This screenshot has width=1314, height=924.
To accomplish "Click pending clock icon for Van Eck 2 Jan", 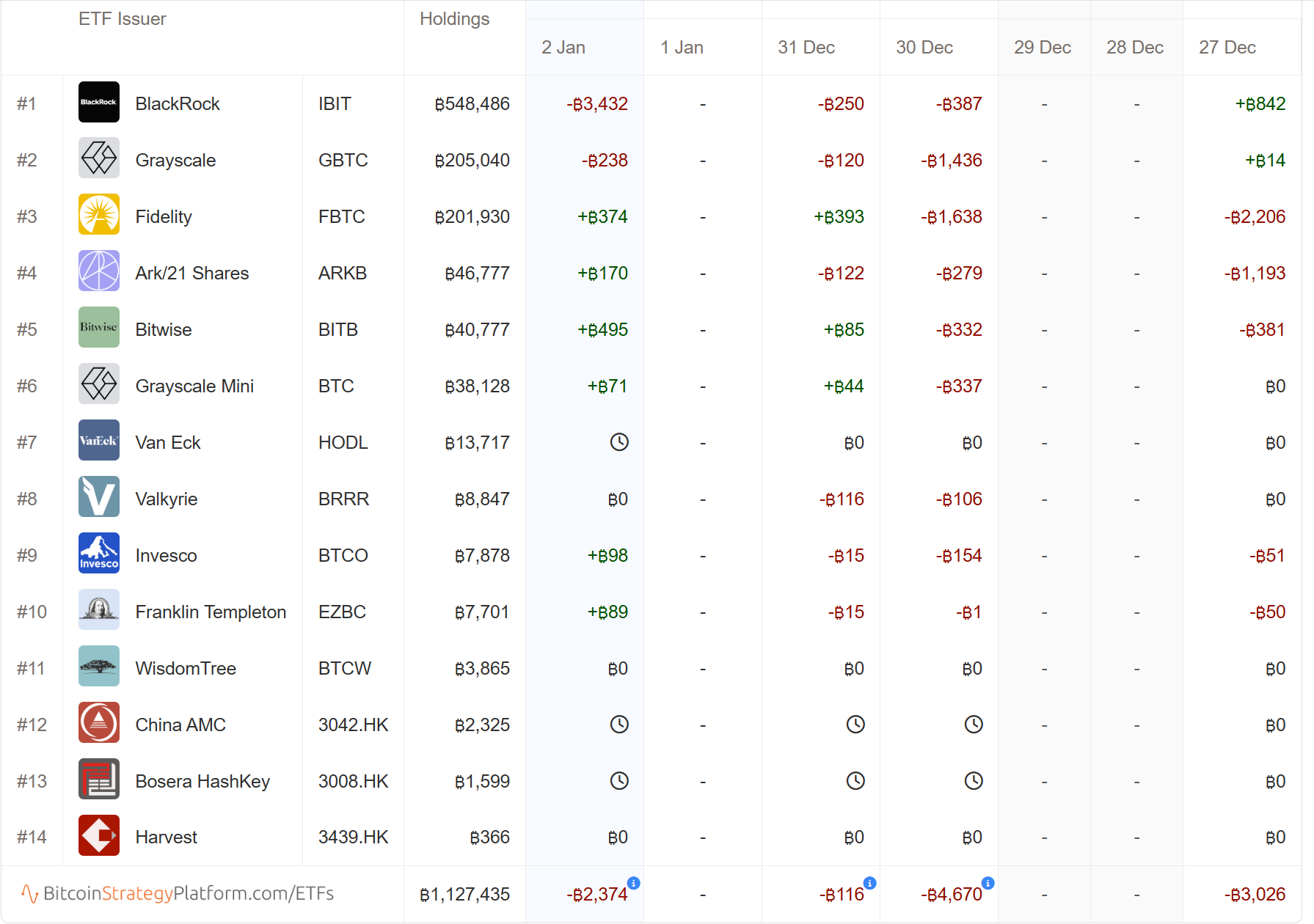I will coord(619,442).
